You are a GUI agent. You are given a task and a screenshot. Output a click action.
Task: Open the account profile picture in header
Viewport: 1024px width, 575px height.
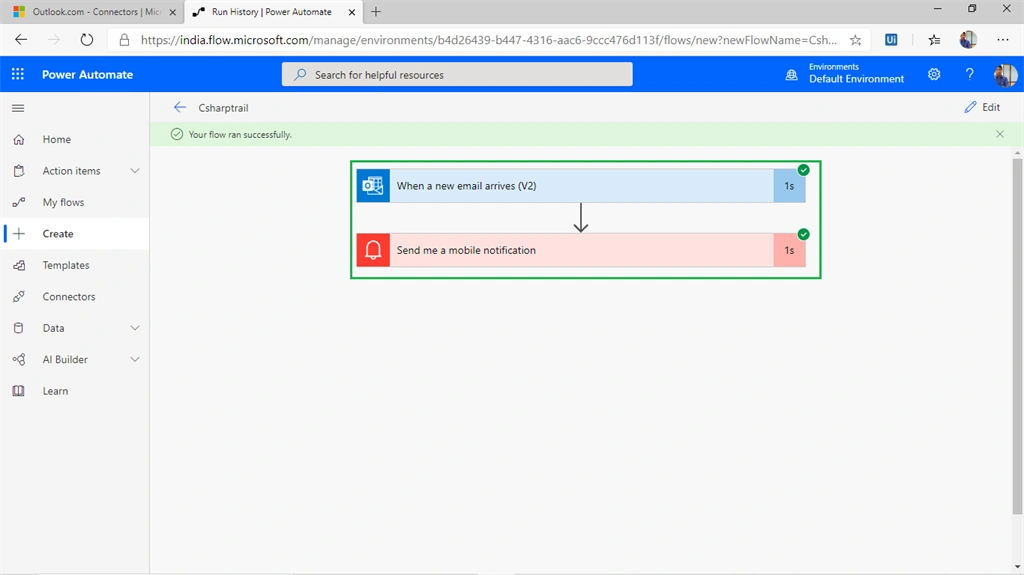click(1005, 74)
